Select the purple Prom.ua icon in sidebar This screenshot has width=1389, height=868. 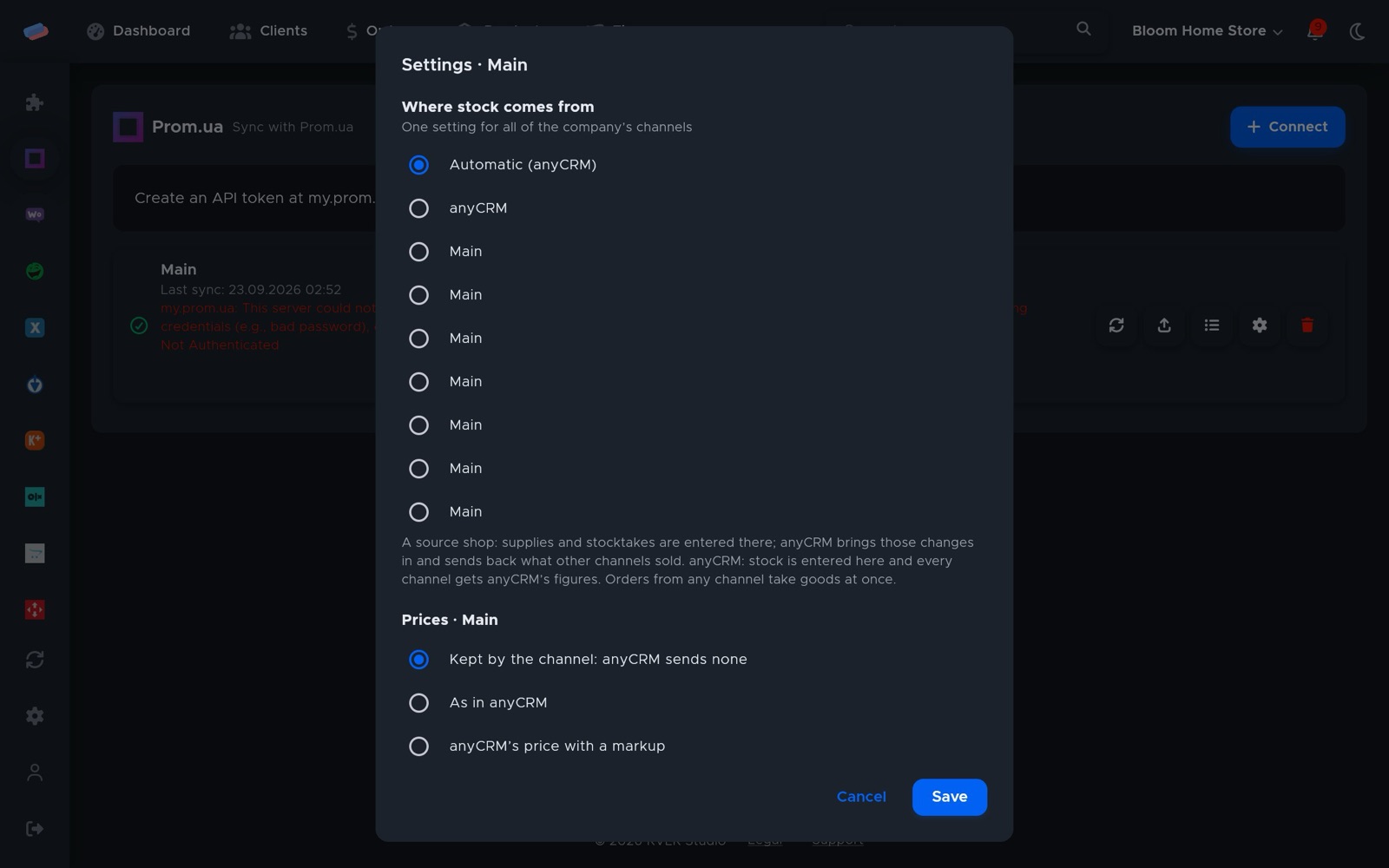click(35, 158)
